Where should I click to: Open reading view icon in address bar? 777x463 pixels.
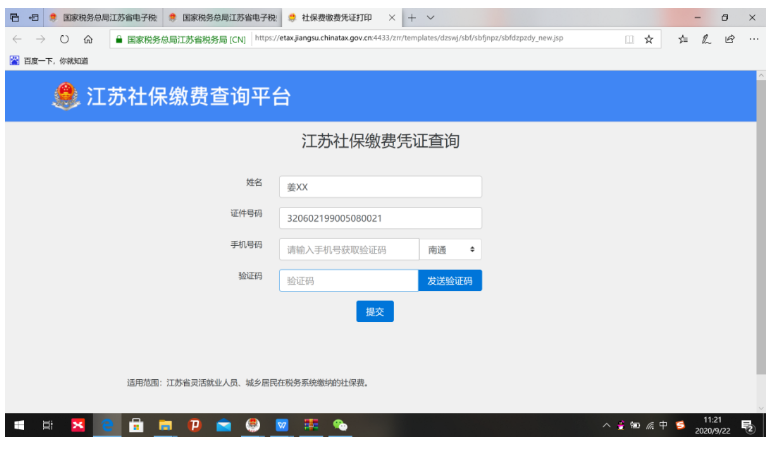pyautogui.click(x=629, y=39)
